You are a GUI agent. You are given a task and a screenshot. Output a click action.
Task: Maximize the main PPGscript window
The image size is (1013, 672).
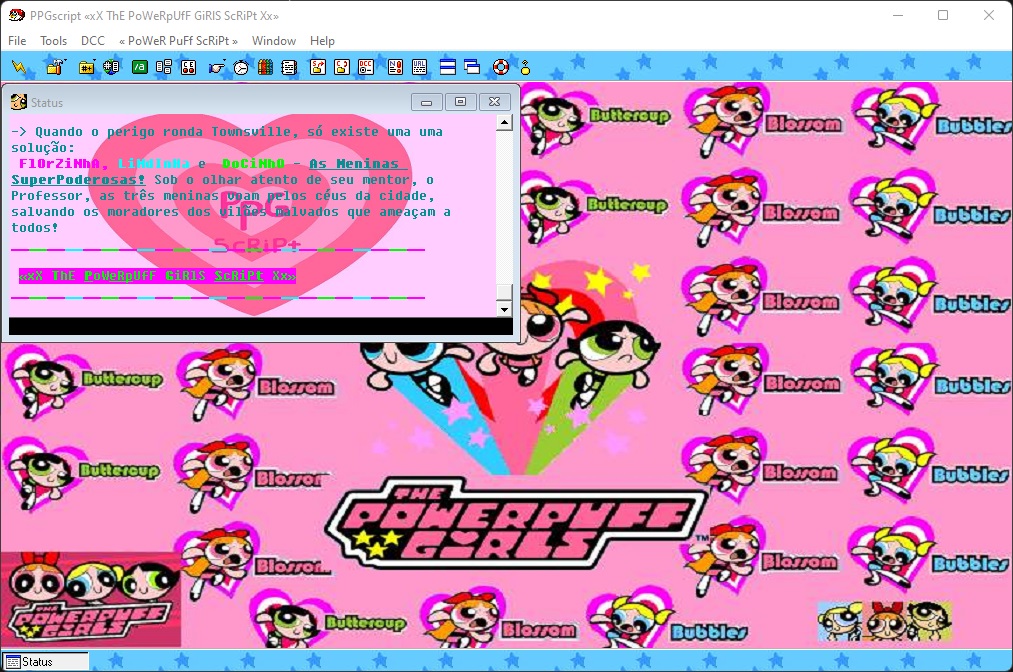943,15
